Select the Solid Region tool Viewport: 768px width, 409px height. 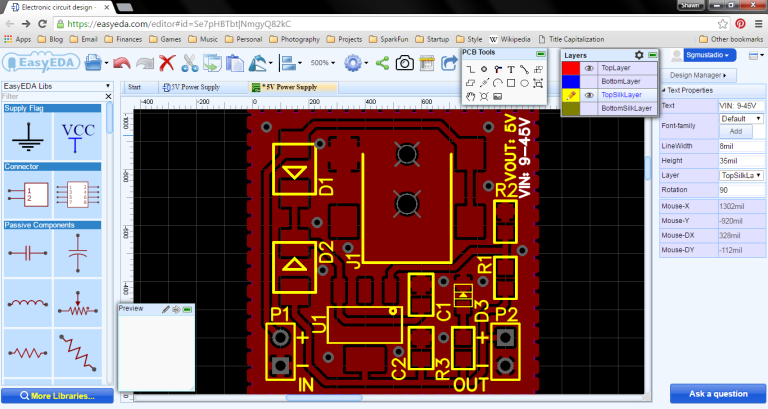470,83
